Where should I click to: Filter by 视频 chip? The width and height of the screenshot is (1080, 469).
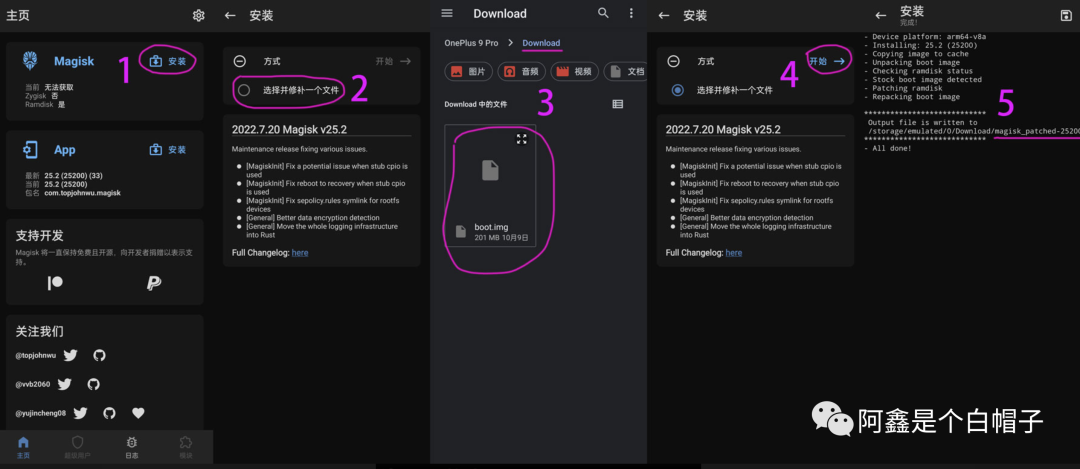click(574, 71)
